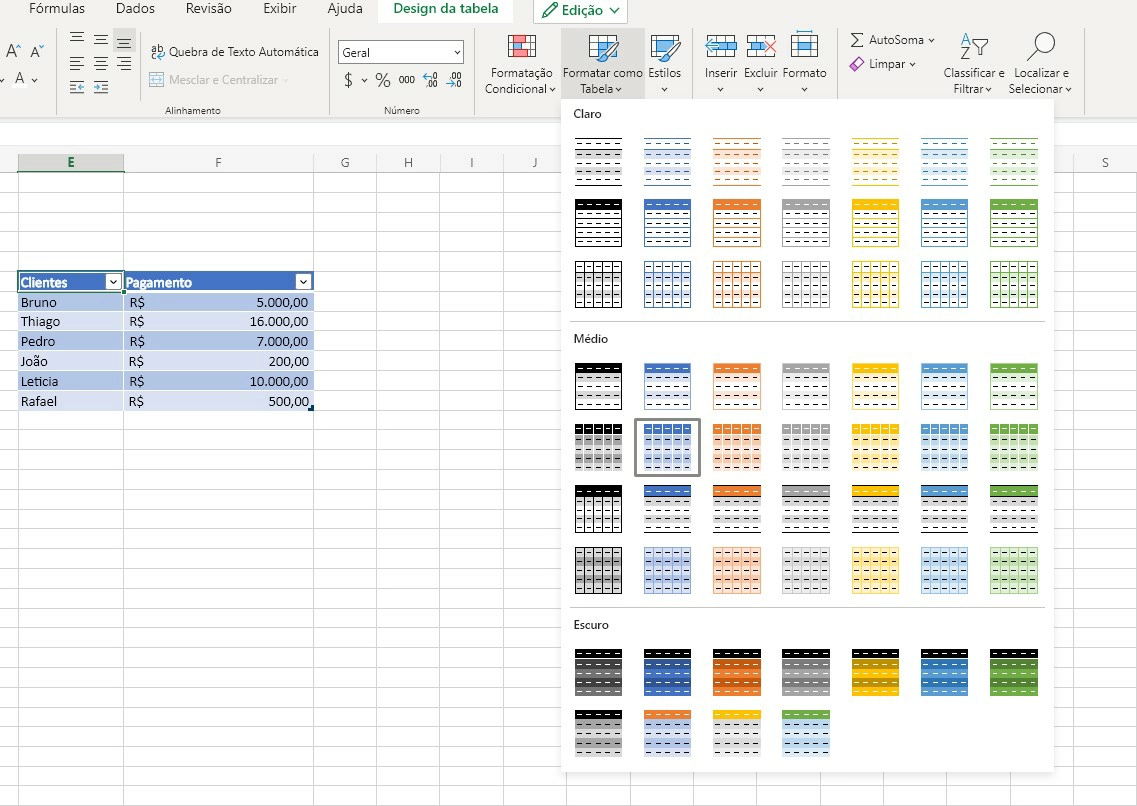This screenshot has height=806, width=1137.
Task: Choose orange banded Claro style in first row
Action: [x=737, y=162]
